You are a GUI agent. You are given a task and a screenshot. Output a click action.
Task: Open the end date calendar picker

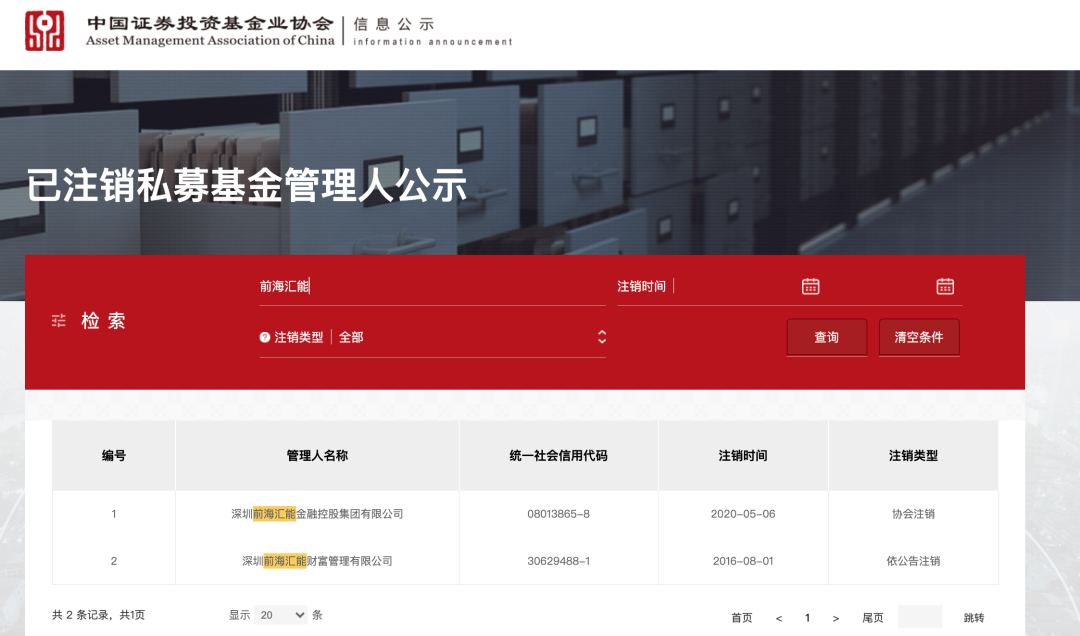[945, 286]
